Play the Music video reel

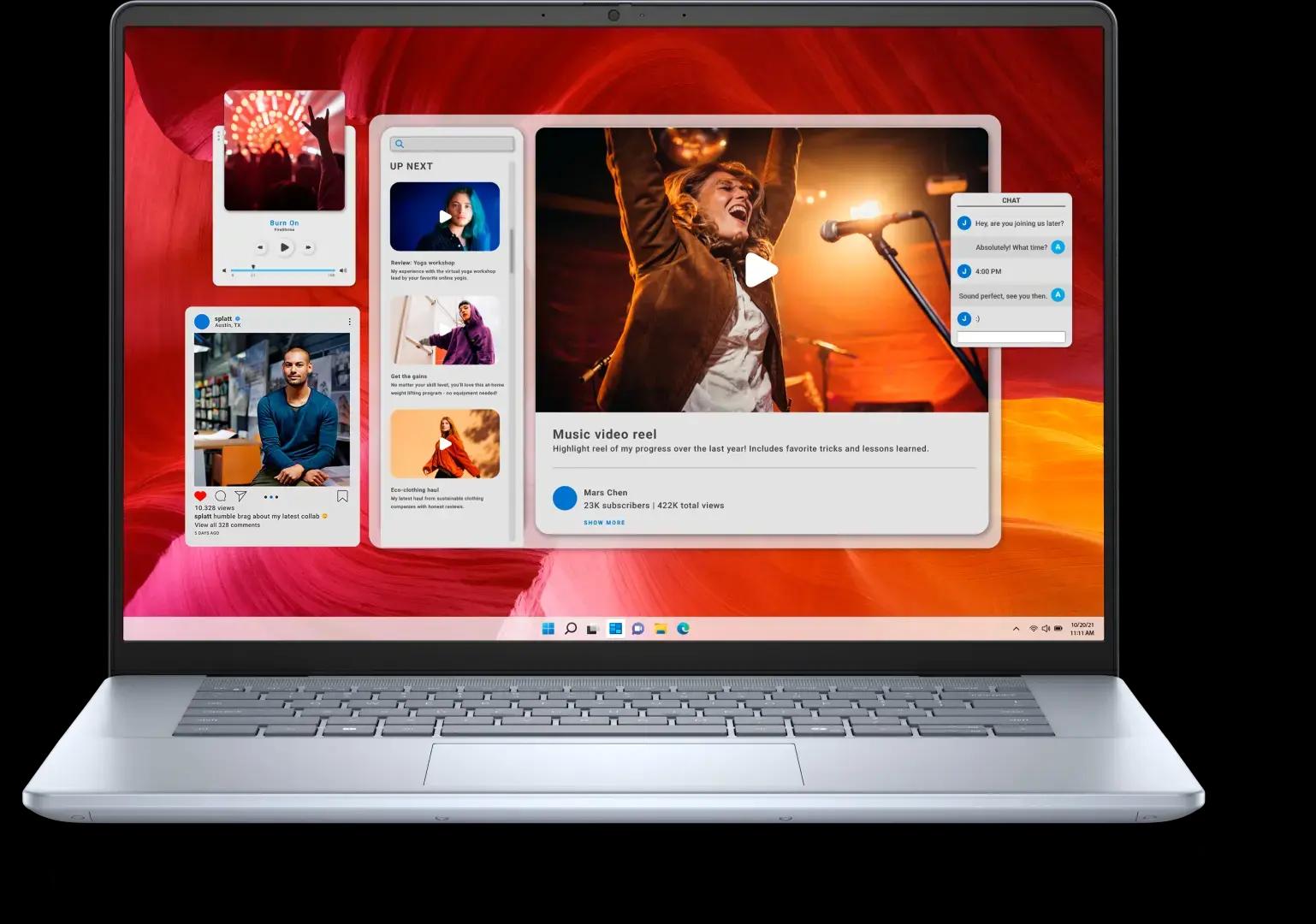[761, 270]
